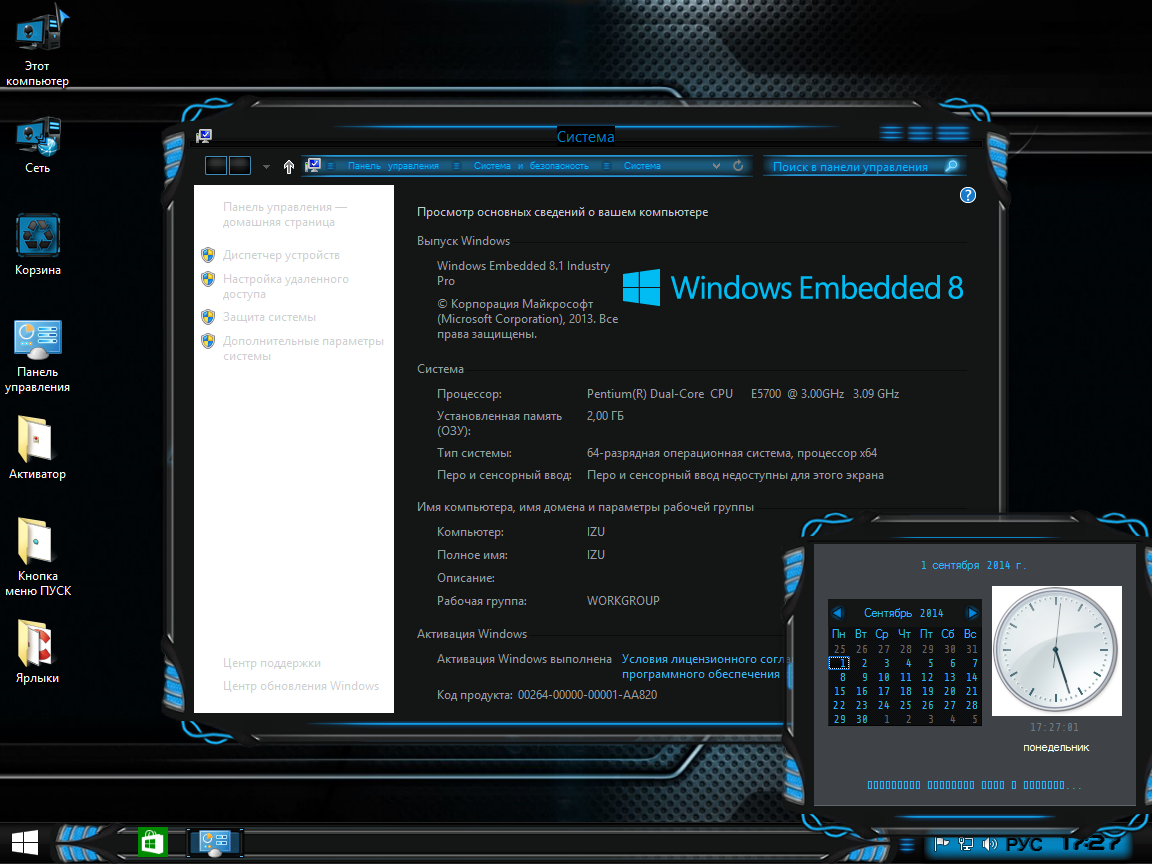
Task: Select day 15 in the calendar
Action: pos(840,691)
